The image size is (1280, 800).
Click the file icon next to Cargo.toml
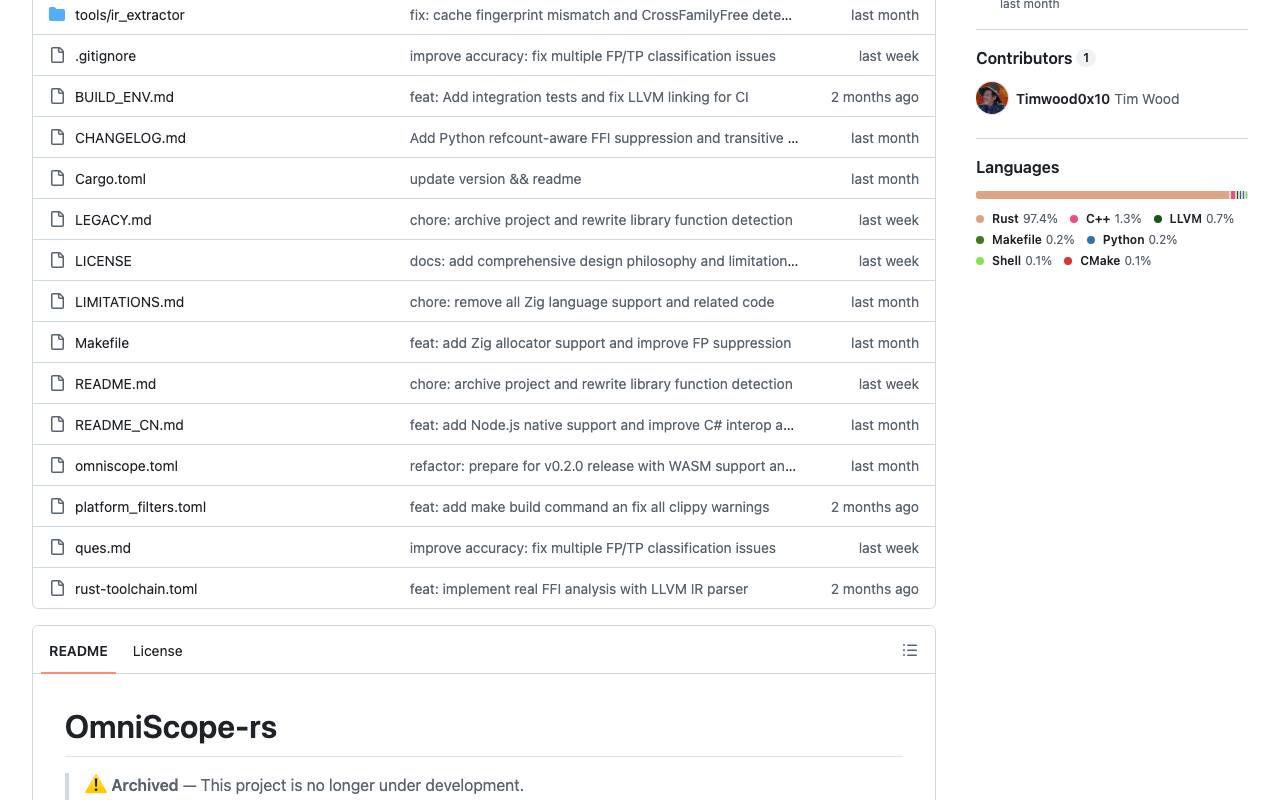coord(57,179)
